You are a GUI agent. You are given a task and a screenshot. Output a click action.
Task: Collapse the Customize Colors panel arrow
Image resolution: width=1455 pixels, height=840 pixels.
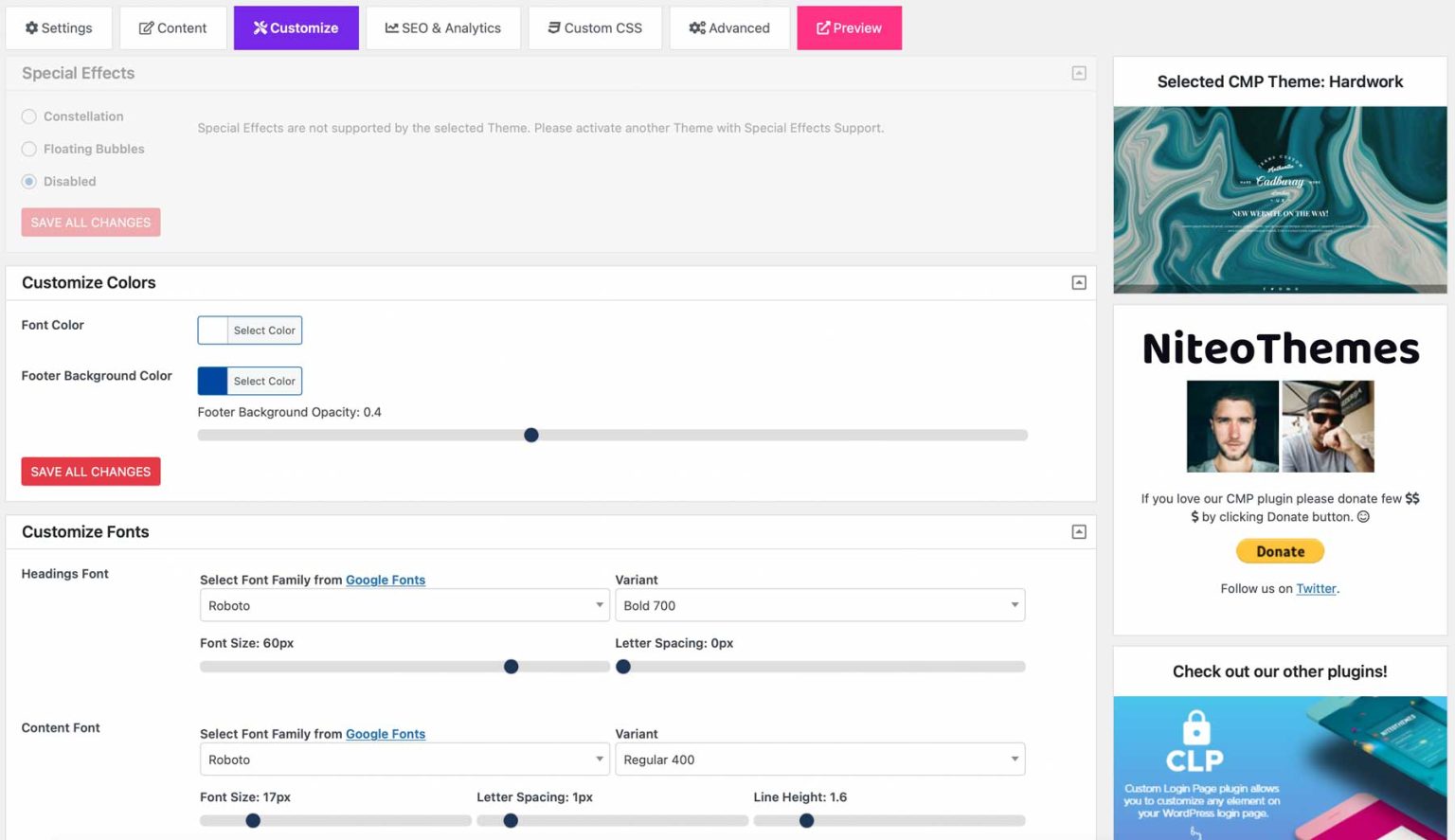[x=1079, y=281]
